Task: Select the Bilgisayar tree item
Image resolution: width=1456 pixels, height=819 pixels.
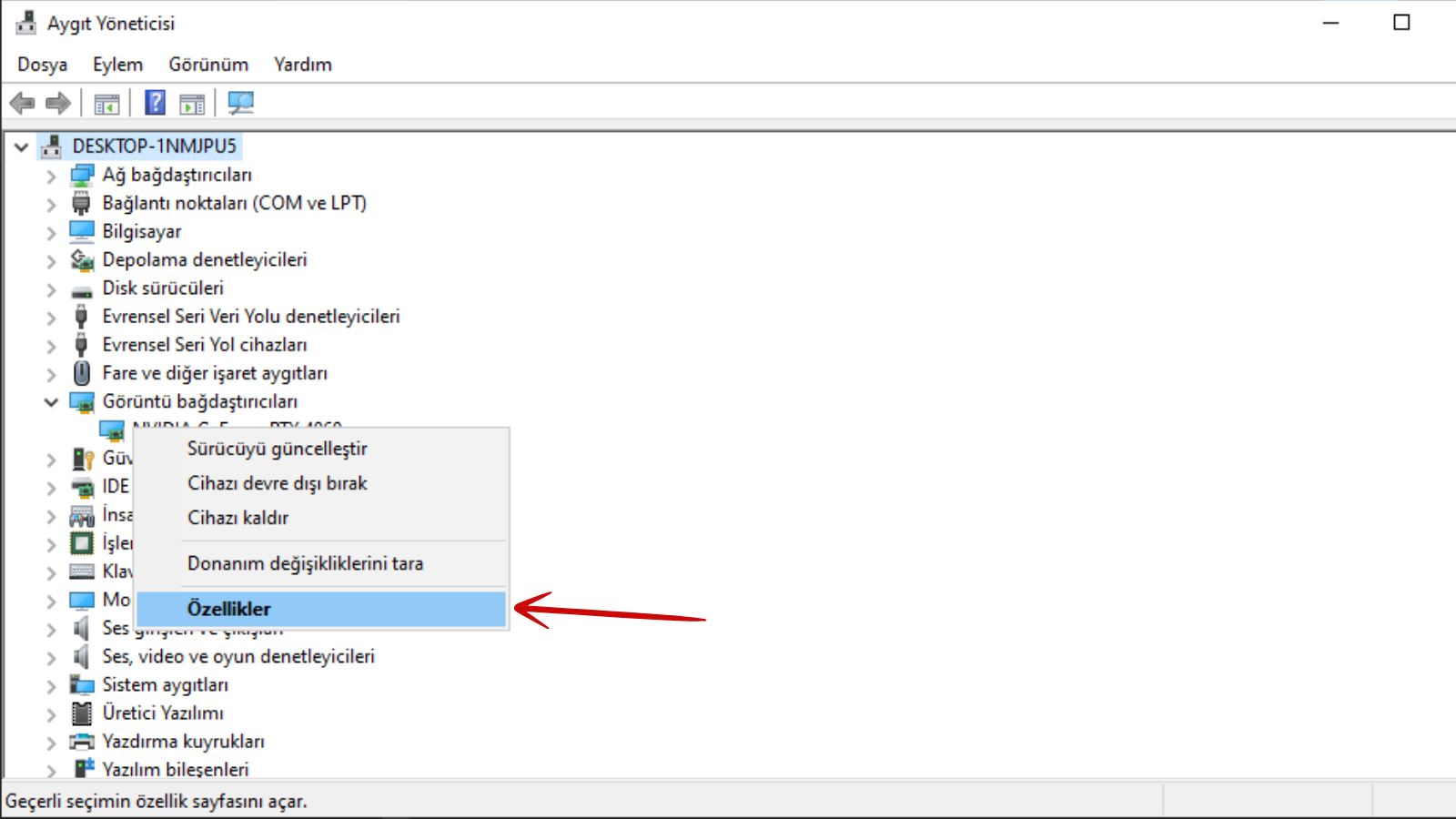Action: [x=141, y=232]
